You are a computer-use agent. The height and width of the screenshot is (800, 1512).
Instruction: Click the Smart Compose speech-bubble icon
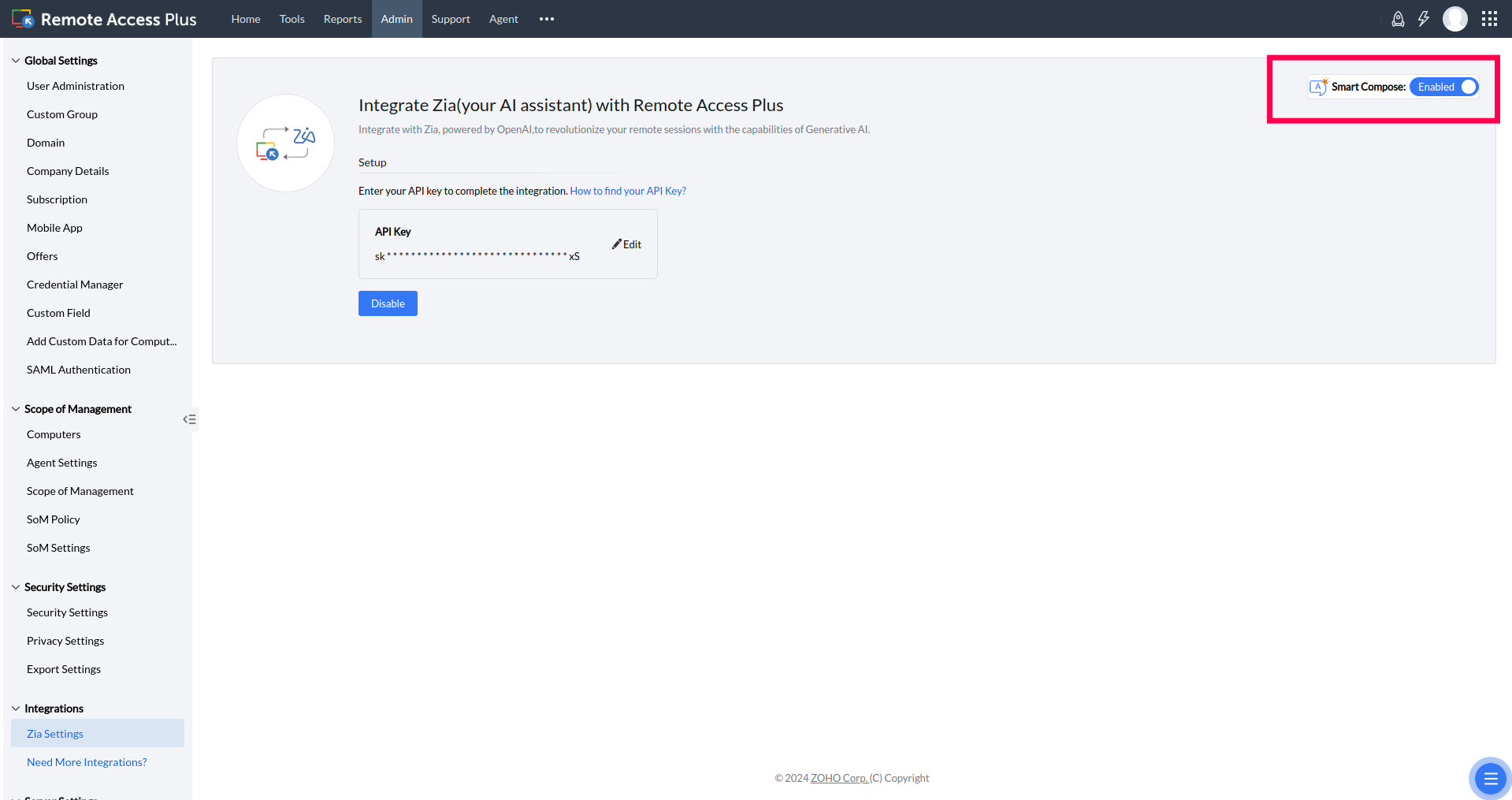pos(1319,87)
